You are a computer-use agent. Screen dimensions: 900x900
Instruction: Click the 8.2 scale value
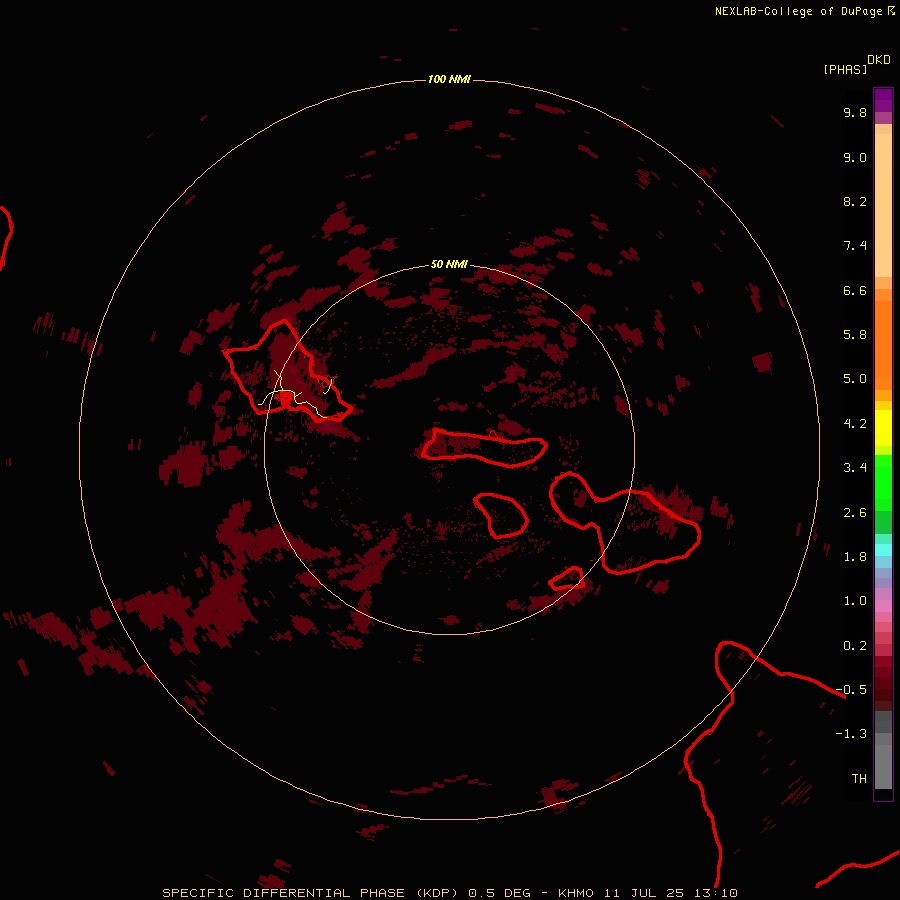[855, 201]
